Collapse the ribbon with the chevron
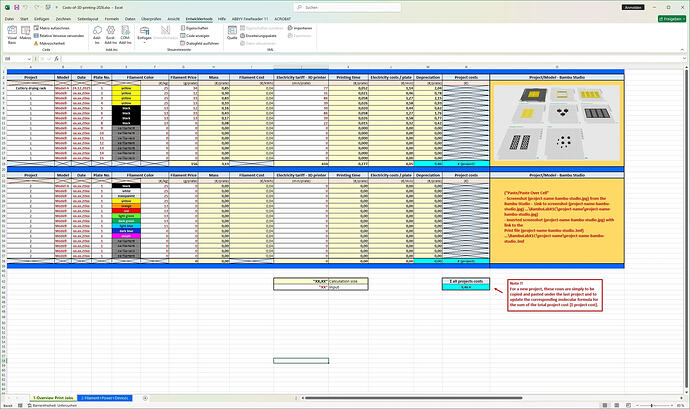Screen dimensions: 690x409 [x=684, y=49]
